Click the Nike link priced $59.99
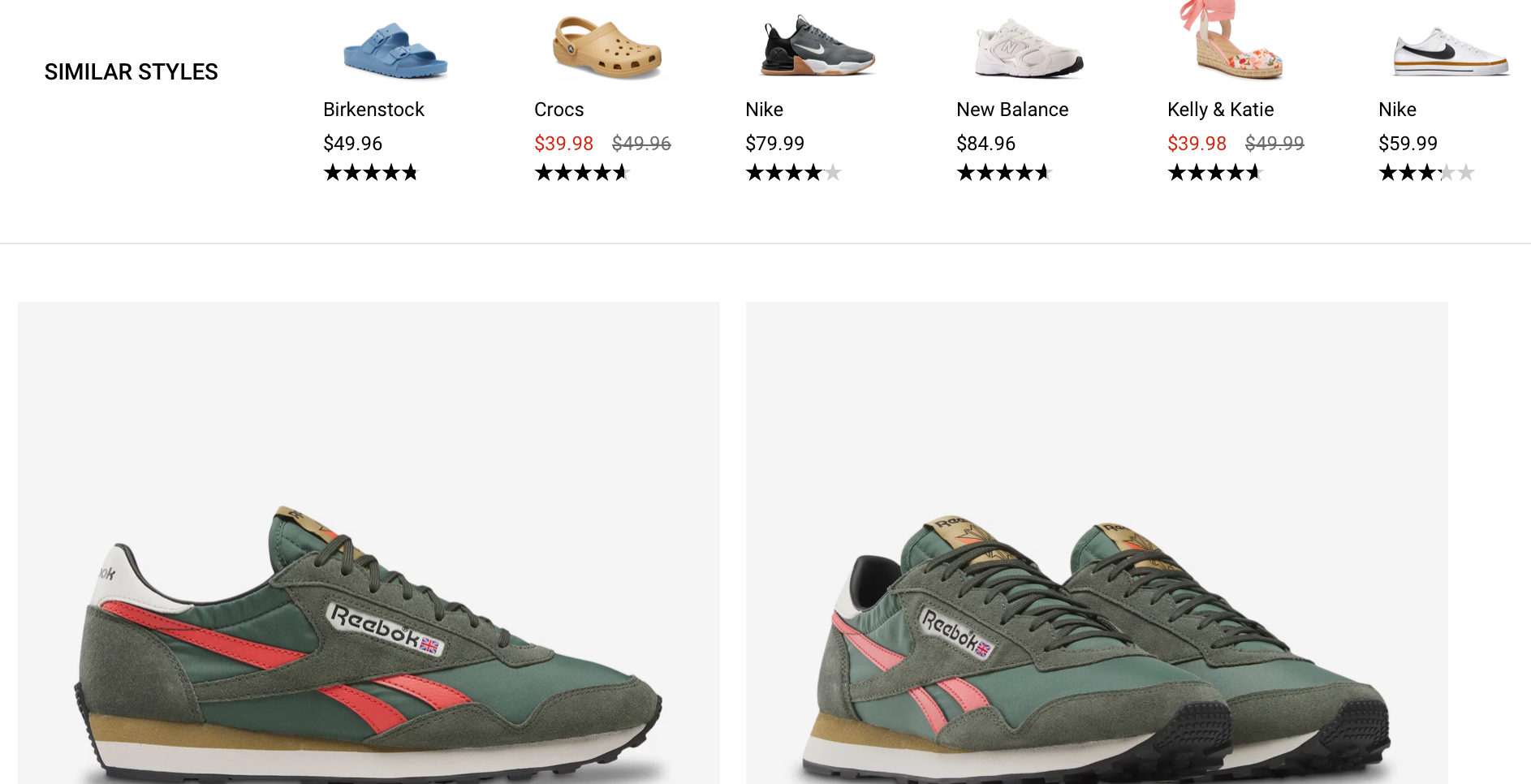The image size is (1531, 784). coord(1397,110)
